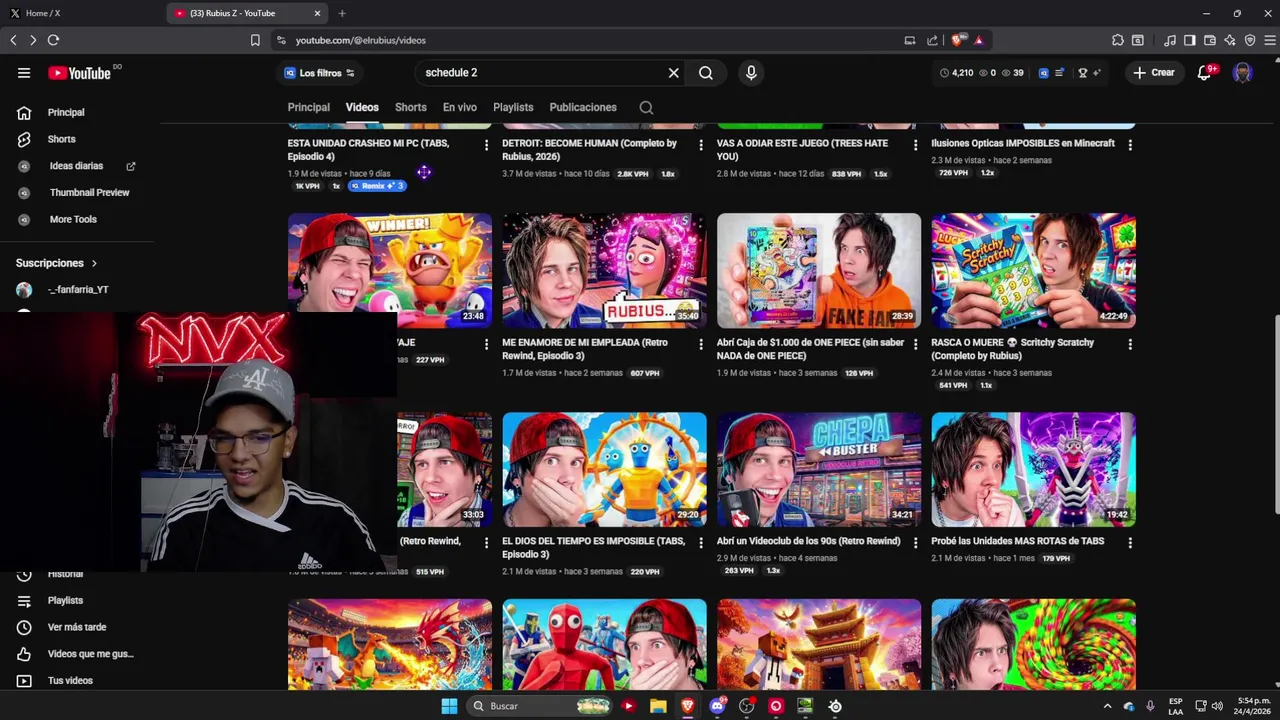1280x720 pixels.
Task: Open the browser extensions puzzle icon
Action: (x=1118, y=40)
